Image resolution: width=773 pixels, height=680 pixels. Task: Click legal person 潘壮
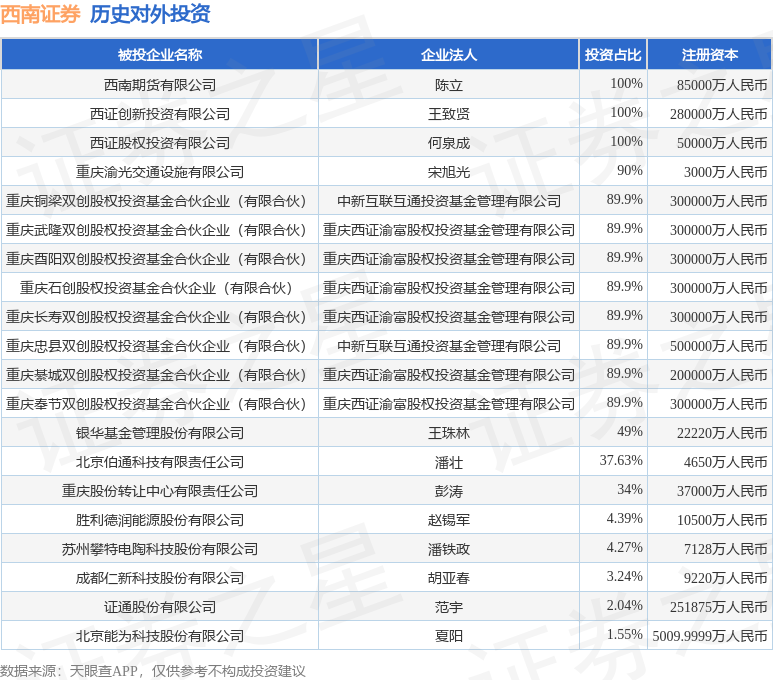pos(449,463)
